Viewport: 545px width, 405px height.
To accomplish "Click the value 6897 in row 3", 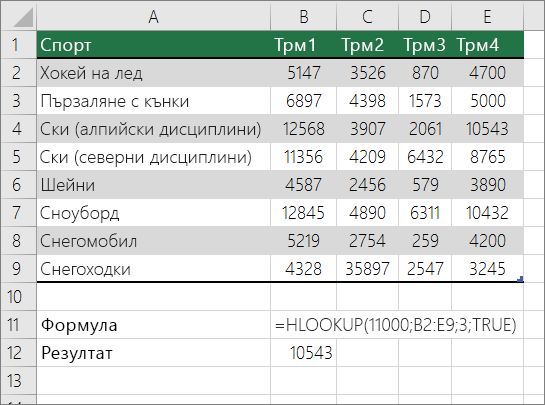I will pyautogui.click(x=303, y=101).
